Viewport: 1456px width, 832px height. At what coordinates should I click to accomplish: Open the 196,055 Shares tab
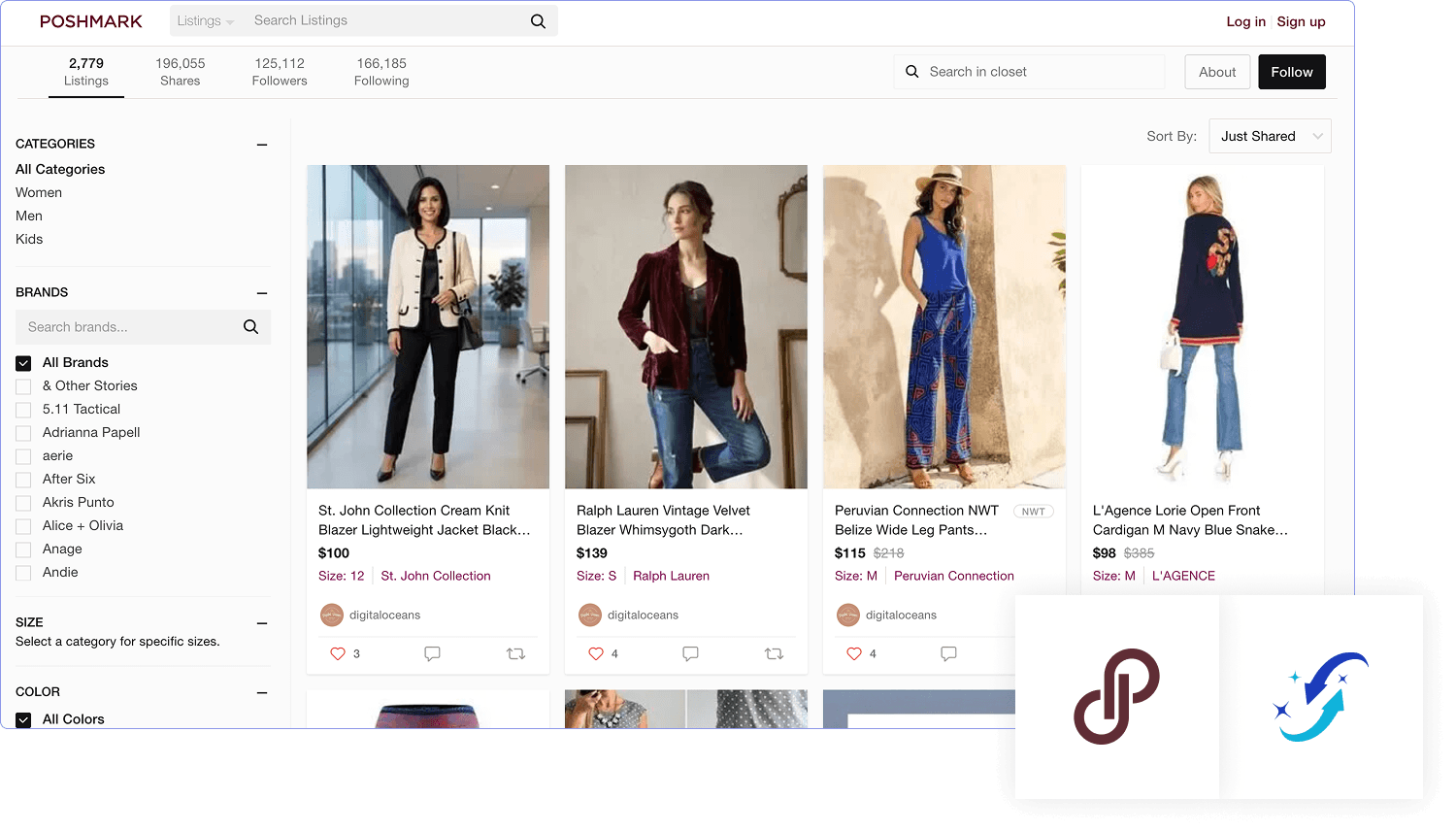point(181,72)
